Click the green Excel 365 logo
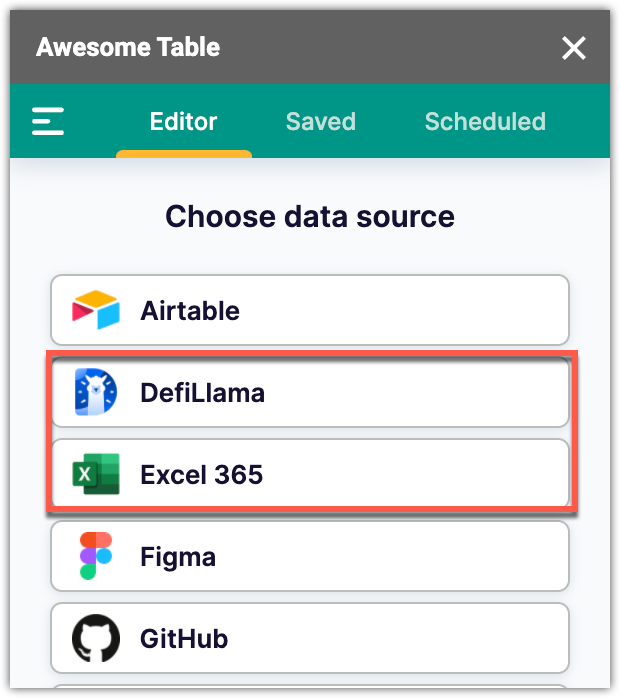Screen dimensions: 620x698 coord(96,475)
